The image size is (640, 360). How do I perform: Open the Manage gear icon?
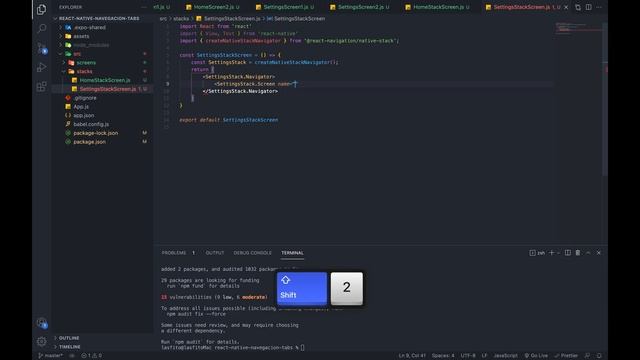(x=41, y=341)
